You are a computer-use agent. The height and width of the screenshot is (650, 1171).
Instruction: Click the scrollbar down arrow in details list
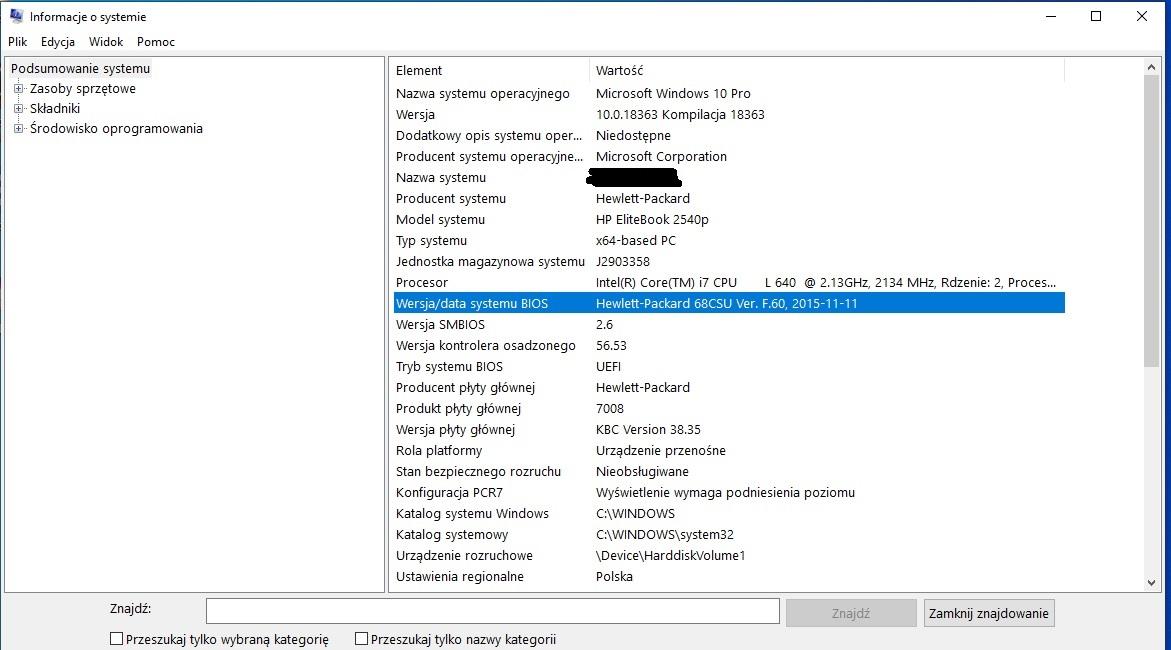tap(1152, 583)
